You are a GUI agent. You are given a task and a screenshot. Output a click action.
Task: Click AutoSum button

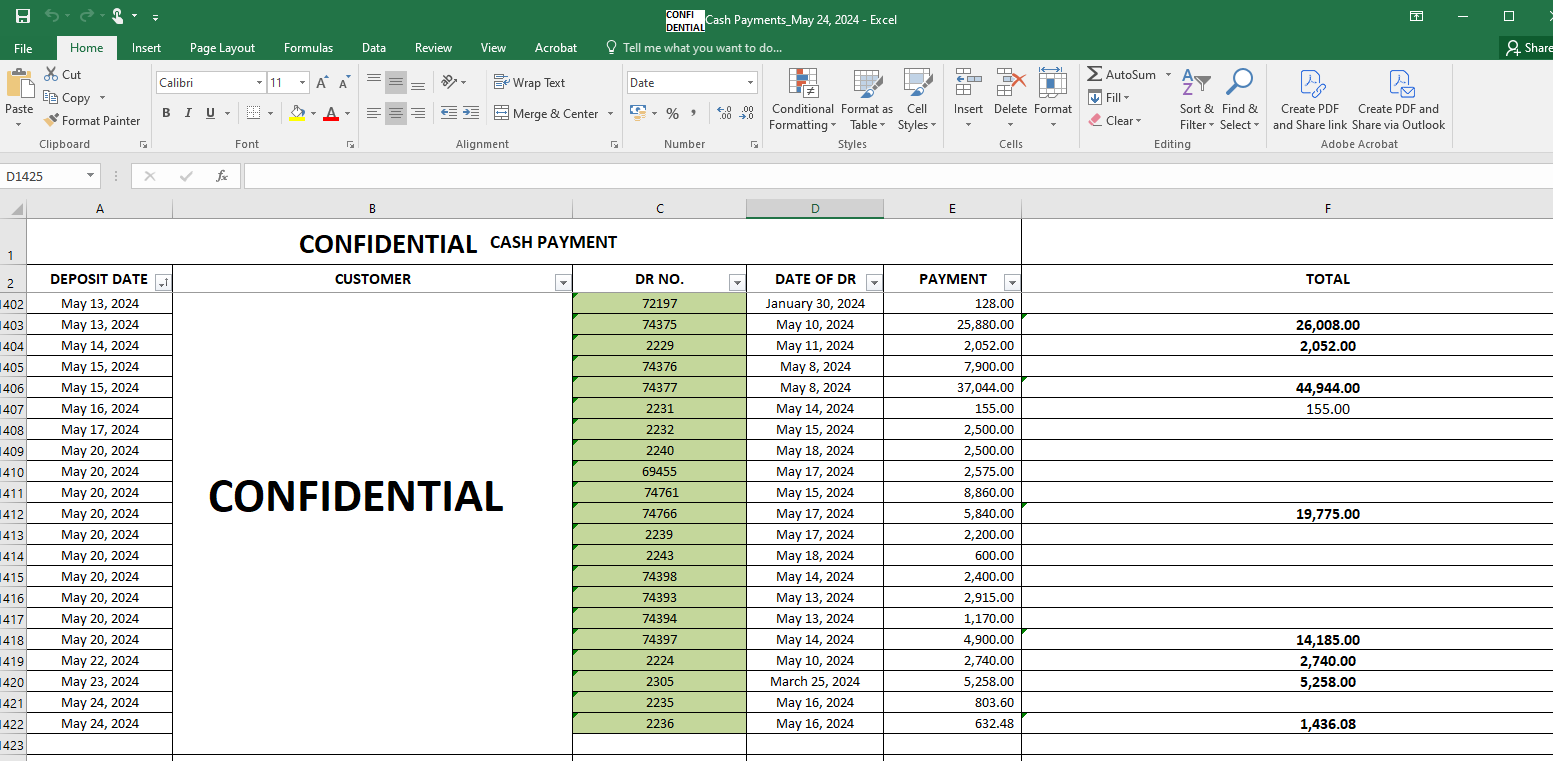1122,75
